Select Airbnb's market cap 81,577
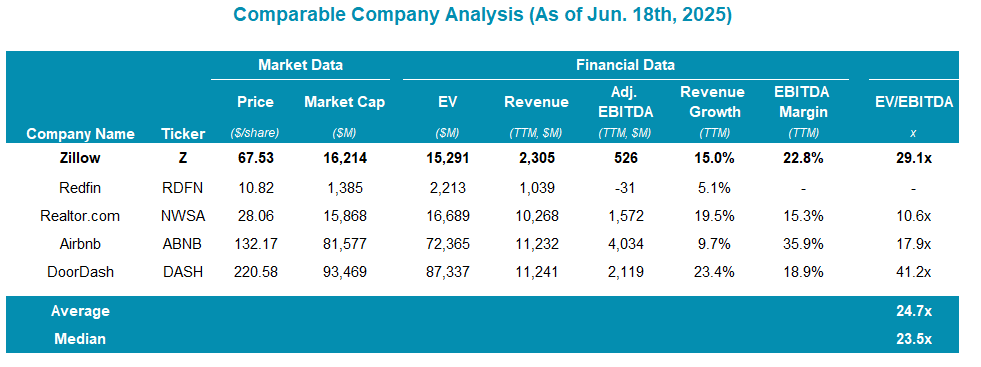This screenshot has height=367, width=981. point(345,244)
